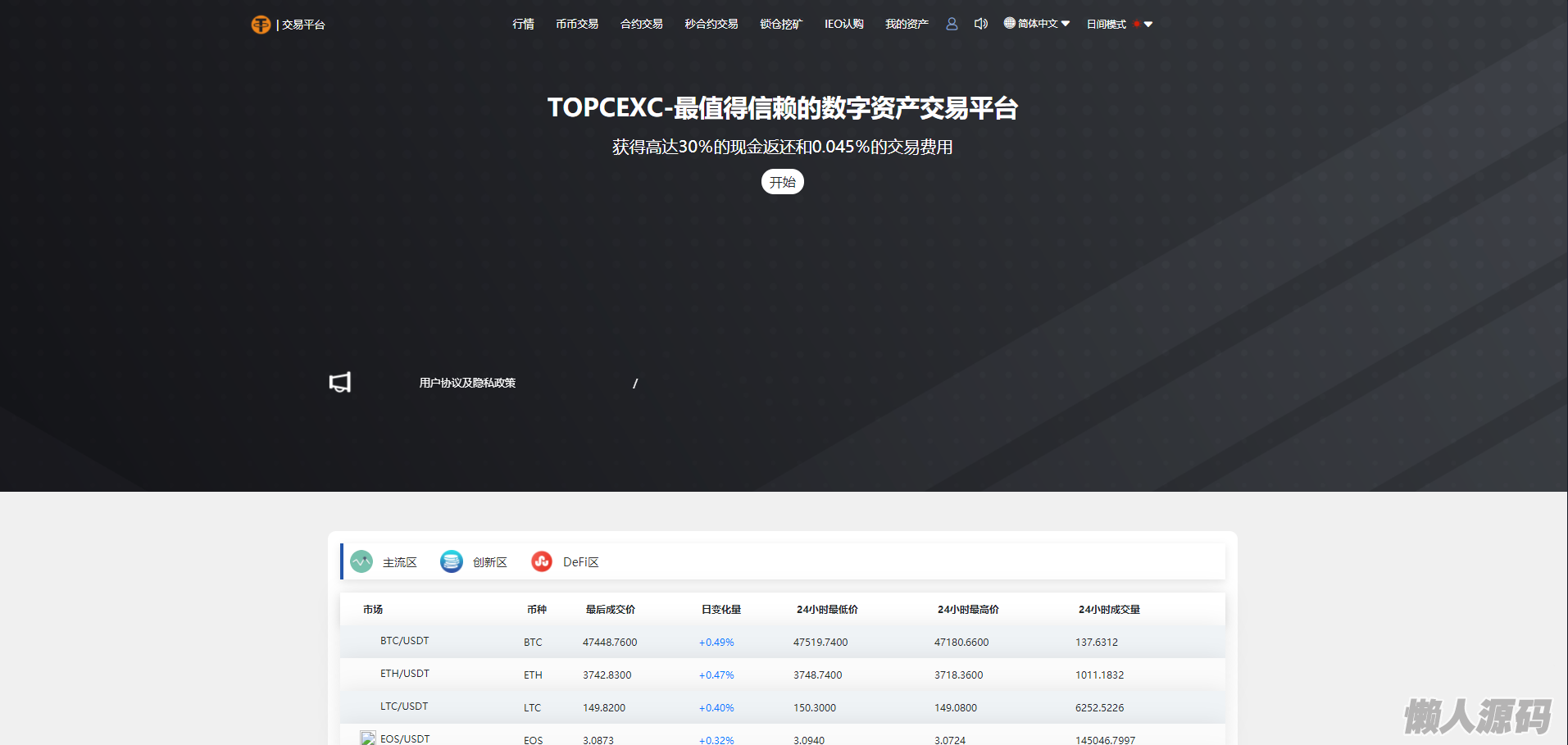Click the 24小时最高价 column header
The image size is (1568, 745).
[969, 610]
